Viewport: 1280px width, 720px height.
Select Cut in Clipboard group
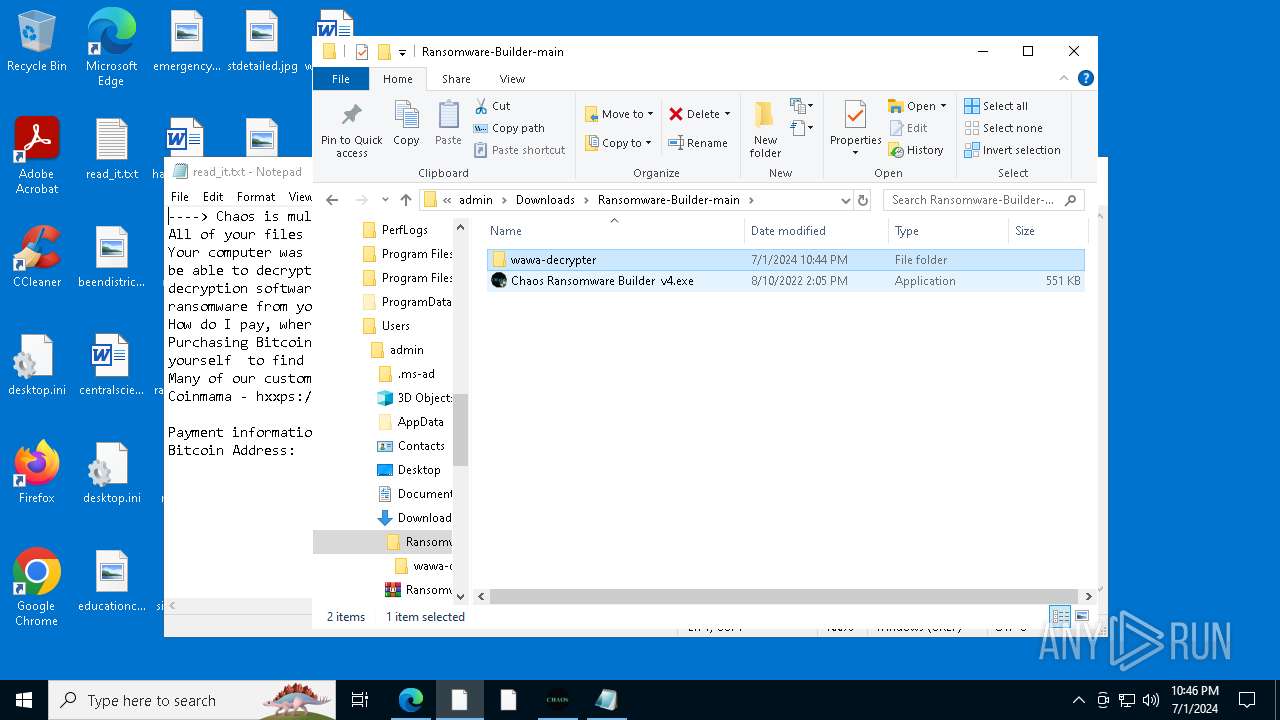click(492, 106)
